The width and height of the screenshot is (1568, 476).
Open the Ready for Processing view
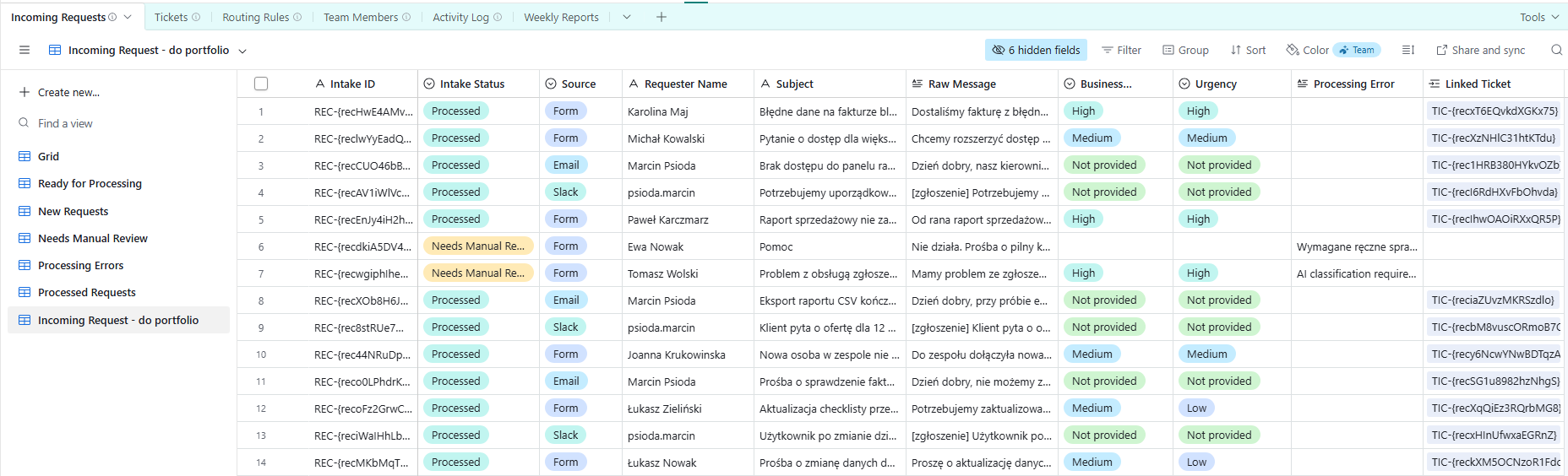click(x=118, y=183)
